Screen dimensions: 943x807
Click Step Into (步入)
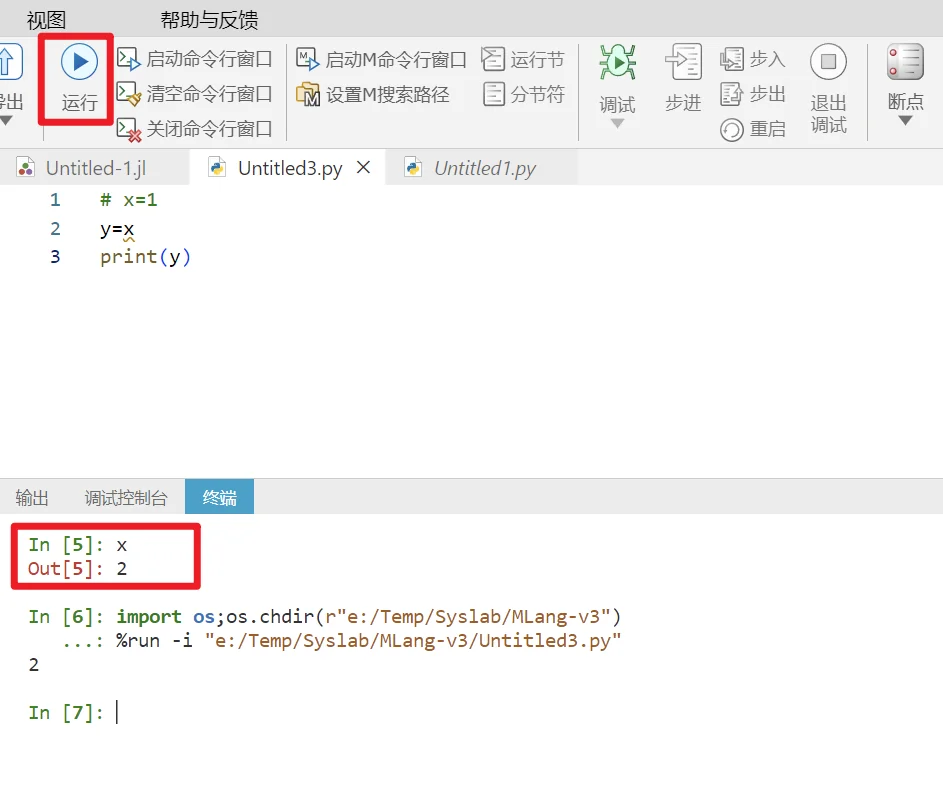[752, 59]
